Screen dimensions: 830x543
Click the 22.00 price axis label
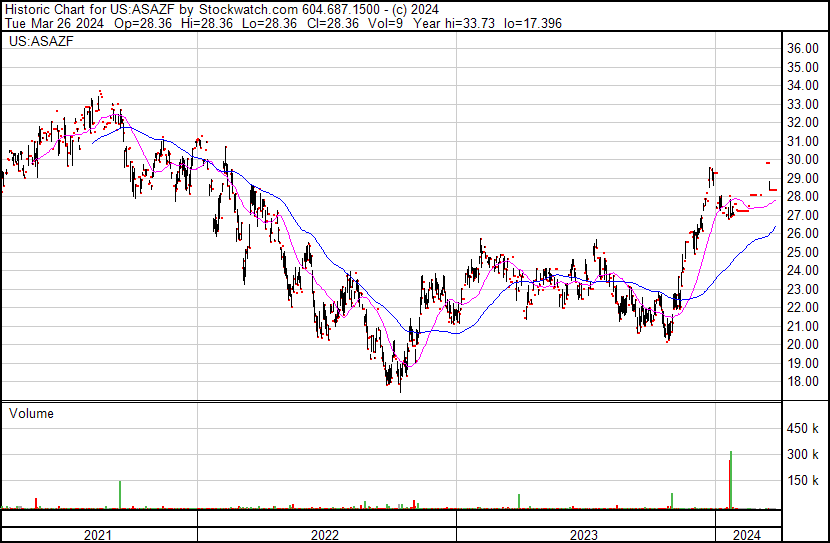click(x=803, y=308)
